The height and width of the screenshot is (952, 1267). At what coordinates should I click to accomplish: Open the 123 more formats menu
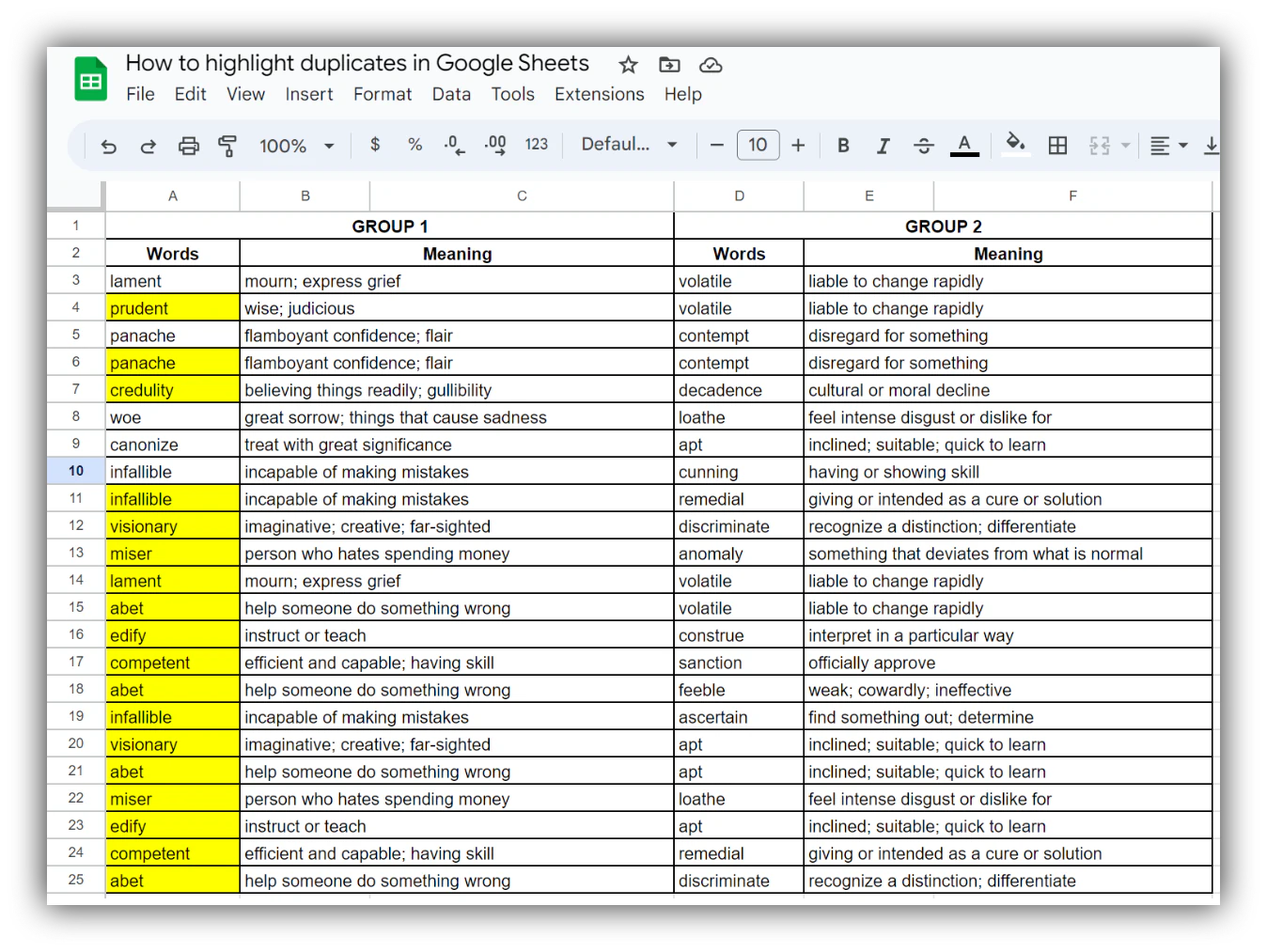click(x=537, y=145)
